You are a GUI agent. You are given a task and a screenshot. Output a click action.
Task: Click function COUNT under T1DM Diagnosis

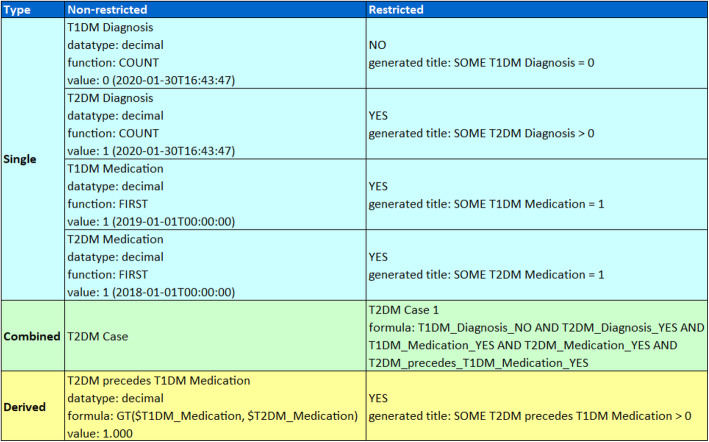coord(112,62)
